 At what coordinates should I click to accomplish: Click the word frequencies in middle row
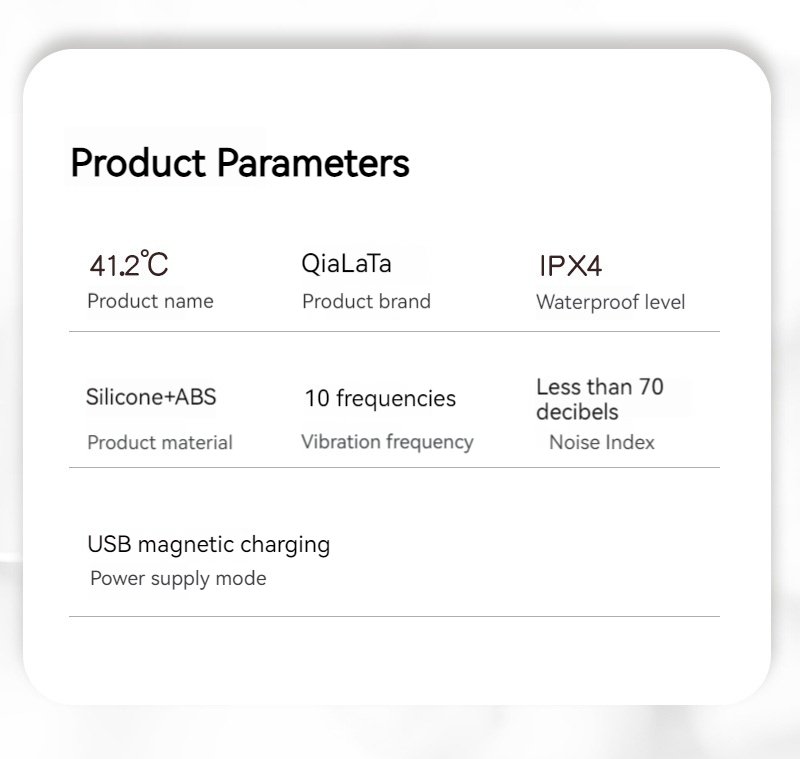396,398
